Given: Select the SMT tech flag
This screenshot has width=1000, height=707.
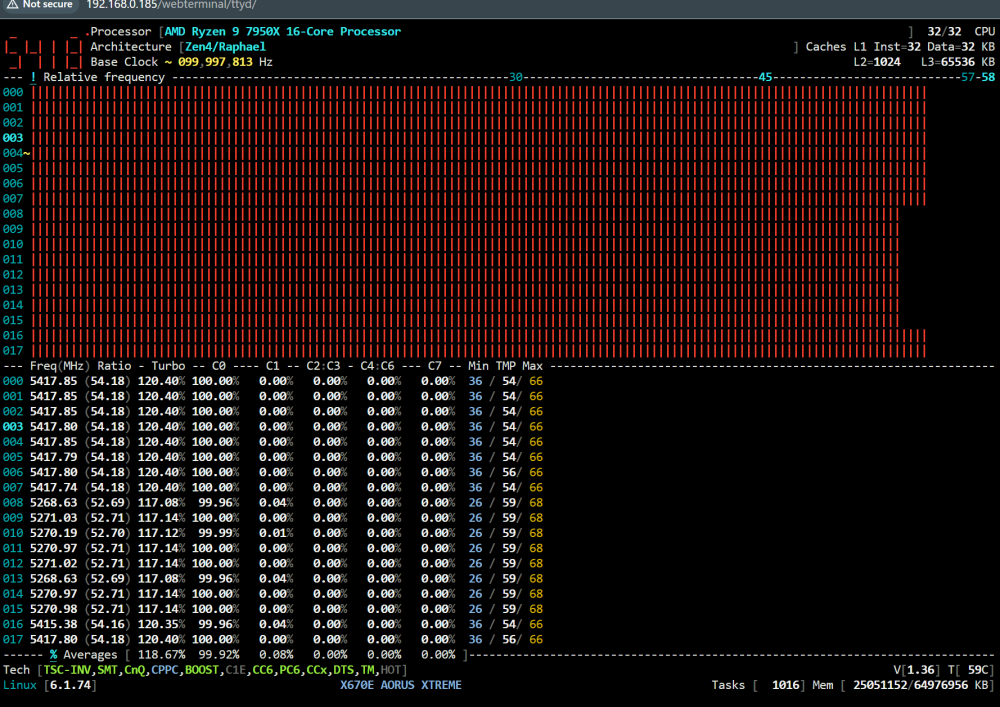Looking at the screenshot, I should click(107, 670).
